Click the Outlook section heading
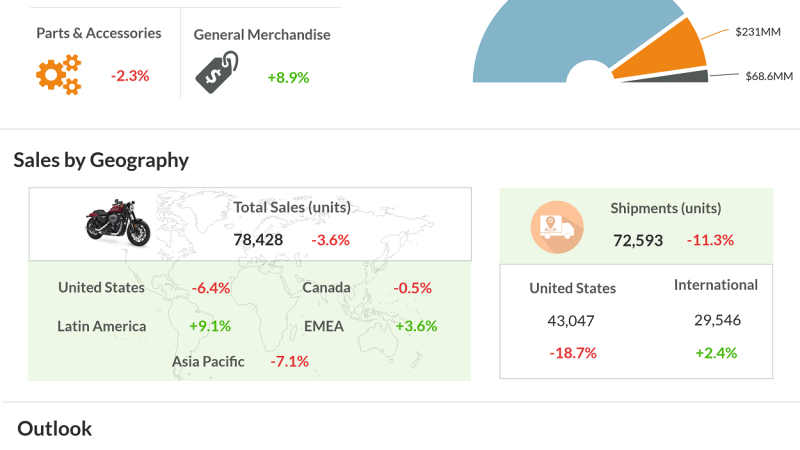 click(55, 428)
